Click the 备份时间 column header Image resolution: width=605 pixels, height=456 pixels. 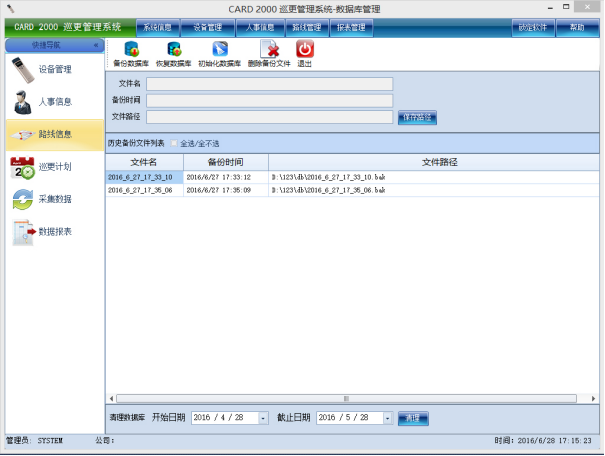click(226, 162)
